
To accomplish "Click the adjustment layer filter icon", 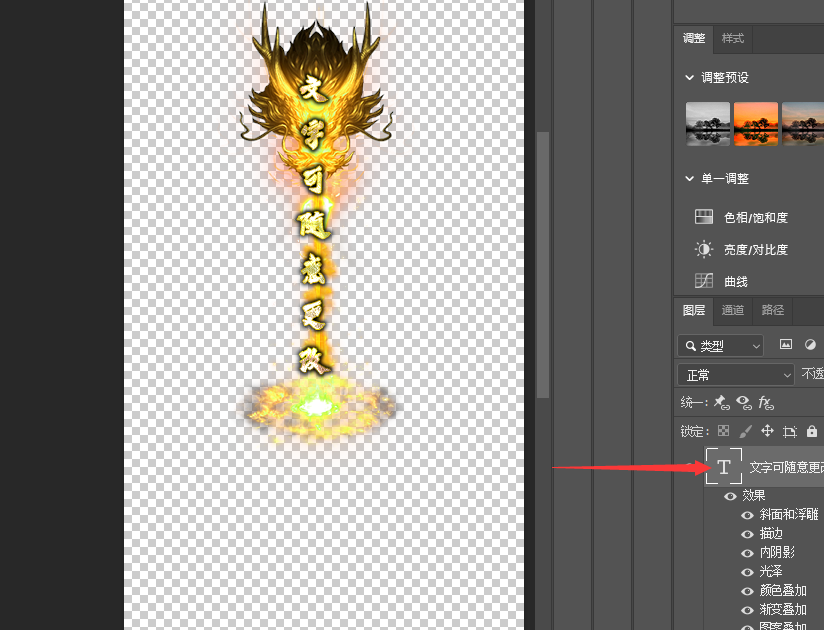I will [810, 345].
